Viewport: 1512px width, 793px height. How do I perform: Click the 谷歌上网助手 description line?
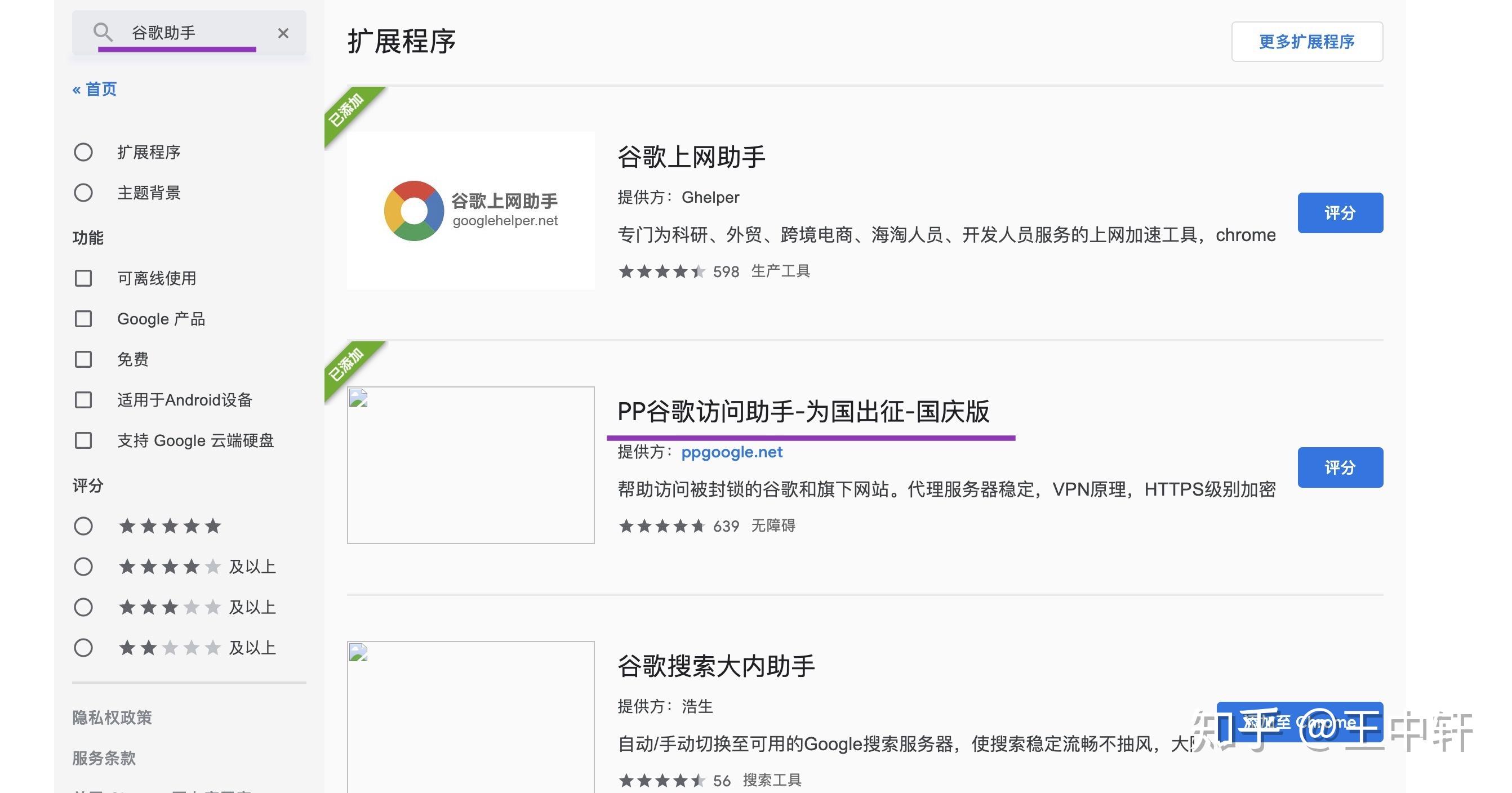coord(947,235)
